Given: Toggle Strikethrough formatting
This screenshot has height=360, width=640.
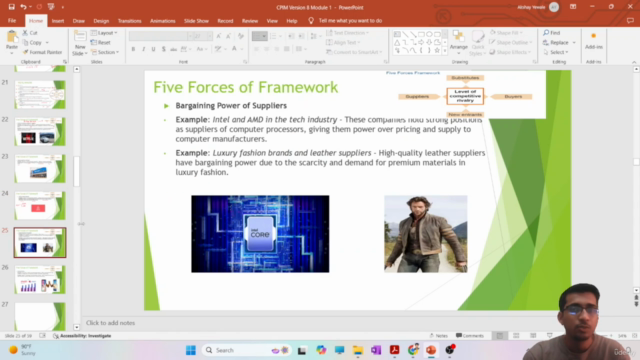Looking at the screenshot, I should pyautogui.click(x=173, y=49).
